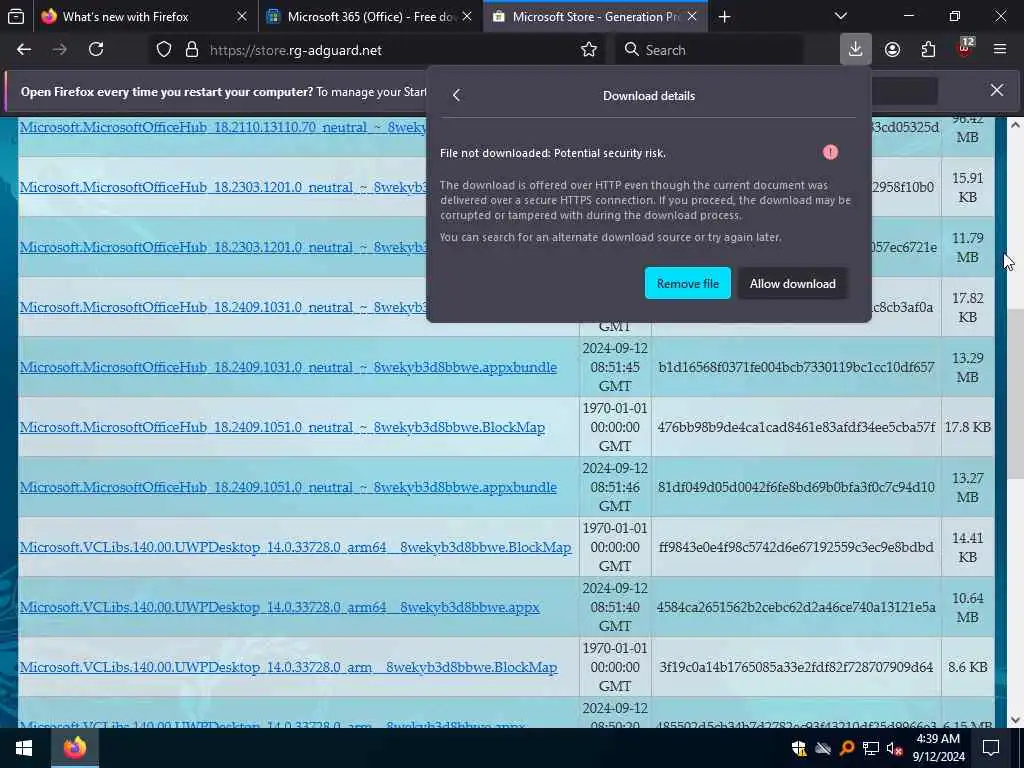Click the page vertical scrollbar thumb
The width and height of the screenshot is (1024, 768).
tap(1015, 394)
